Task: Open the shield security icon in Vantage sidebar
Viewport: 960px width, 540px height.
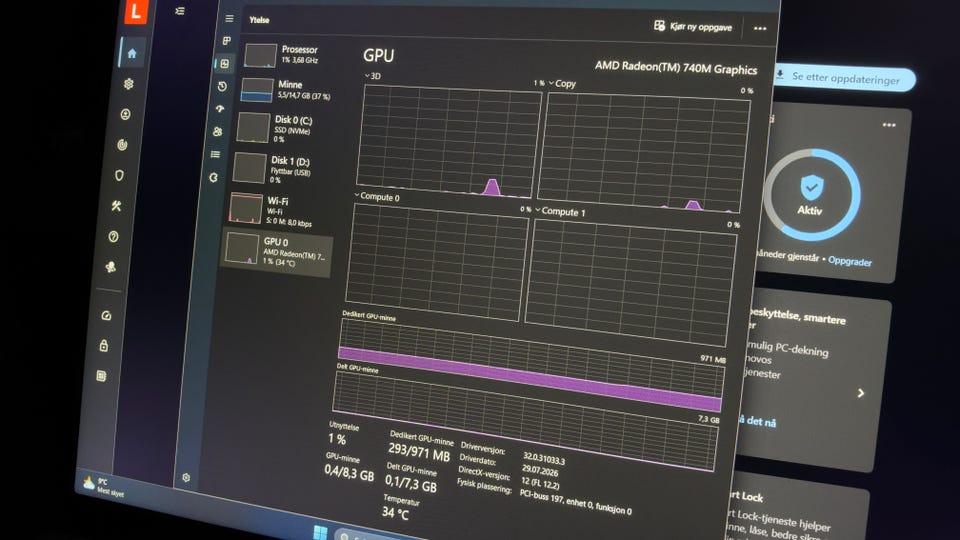Action: click(x=119, y=175)
